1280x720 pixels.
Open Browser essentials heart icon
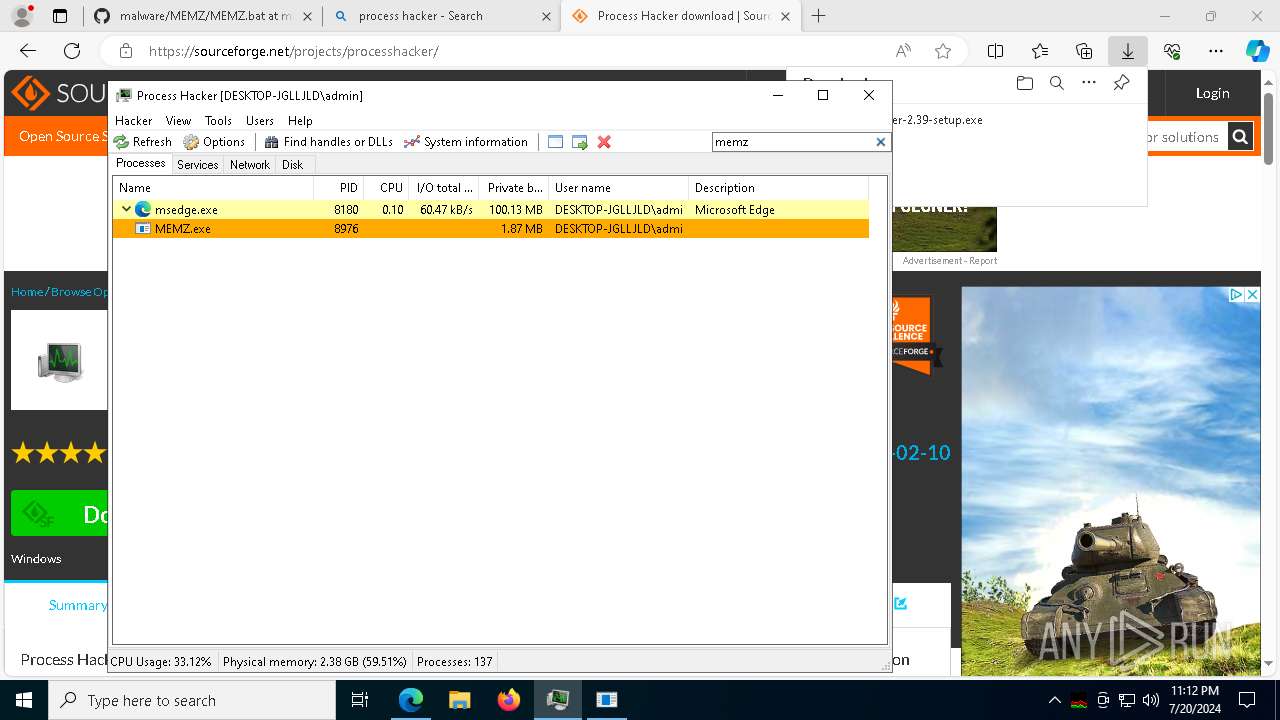pyautogui.click(x=1172, y=51)
